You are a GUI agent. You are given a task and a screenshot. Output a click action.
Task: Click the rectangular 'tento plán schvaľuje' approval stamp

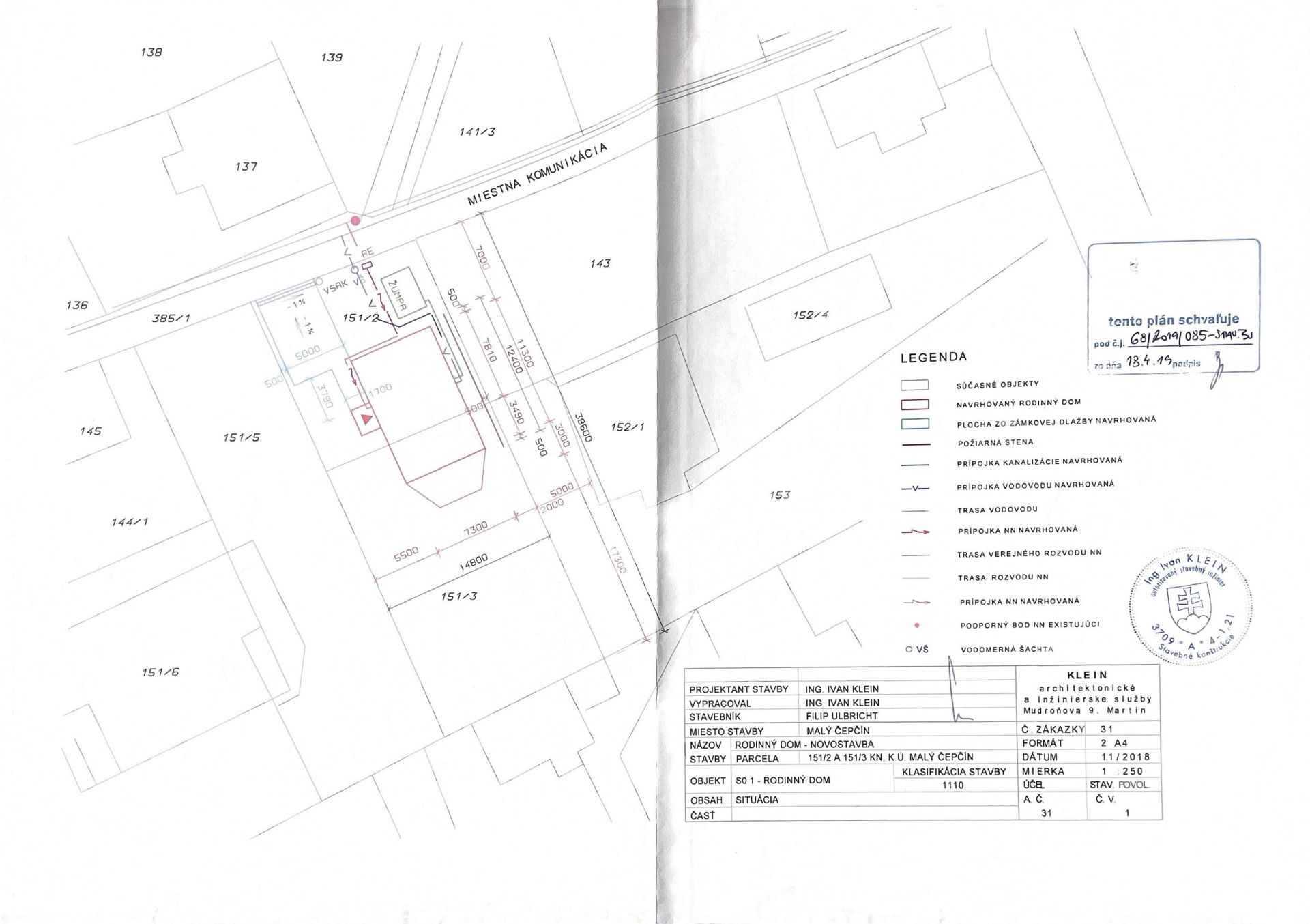1174,306
